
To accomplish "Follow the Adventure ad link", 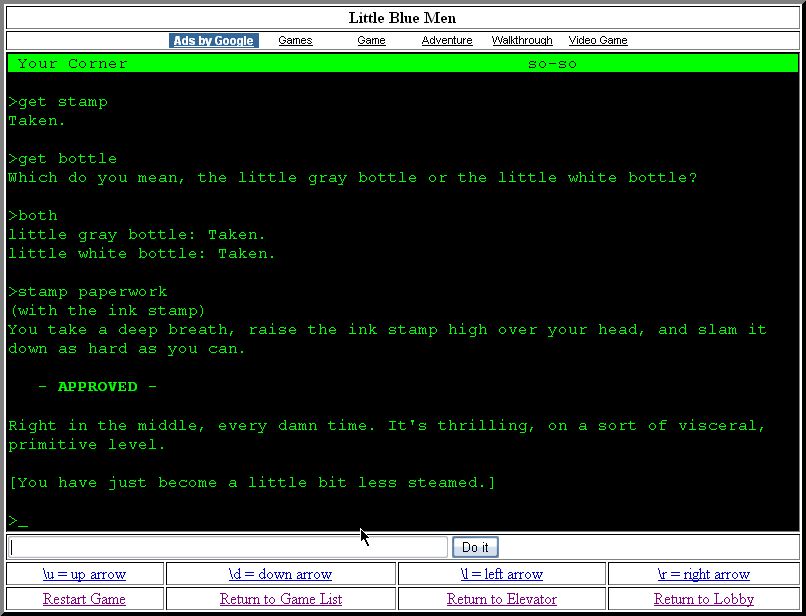I will pyautogui.click(x=447, y=41).
